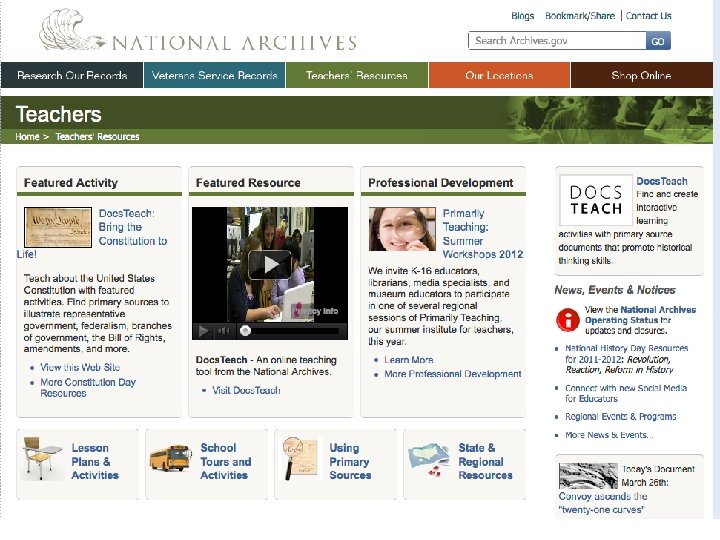Open Today's Document thumbnail image

[x=588, y=476]
